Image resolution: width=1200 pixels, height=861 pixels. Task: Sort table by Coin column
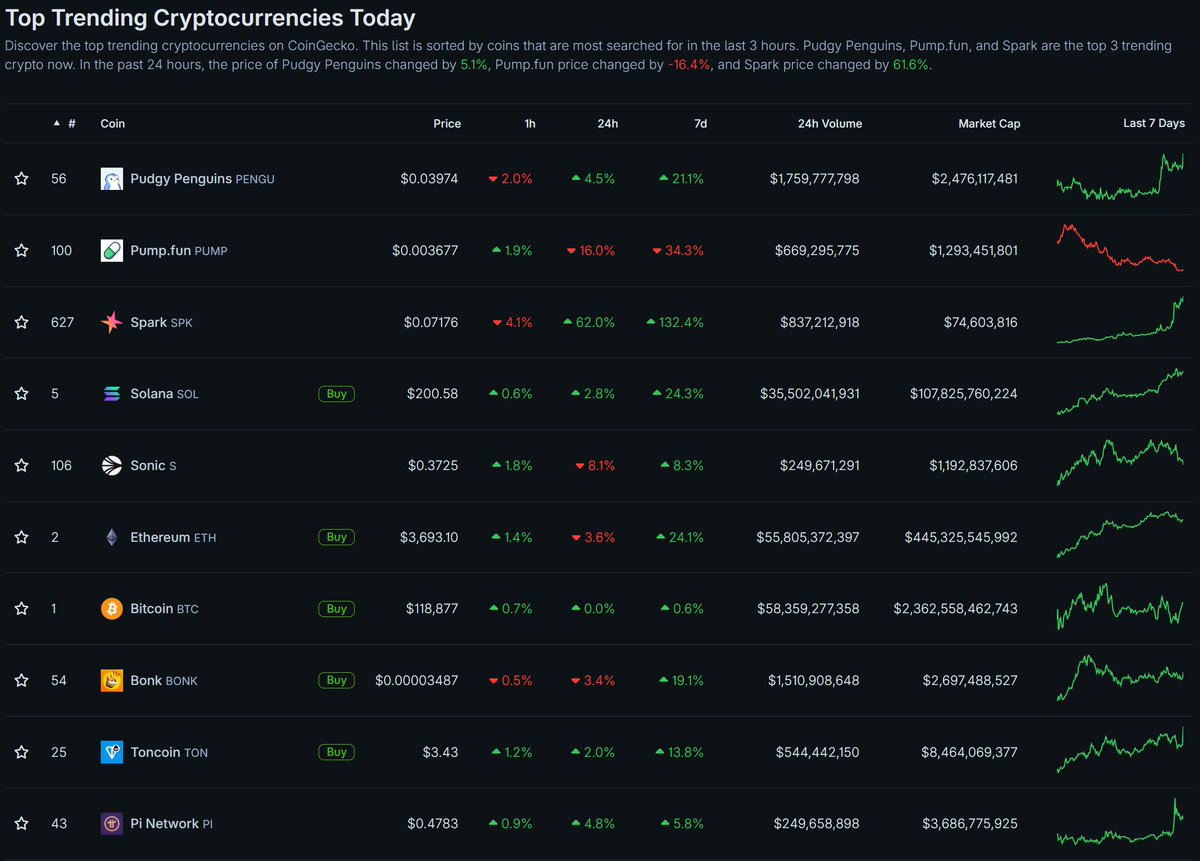[x=113, y=124]
